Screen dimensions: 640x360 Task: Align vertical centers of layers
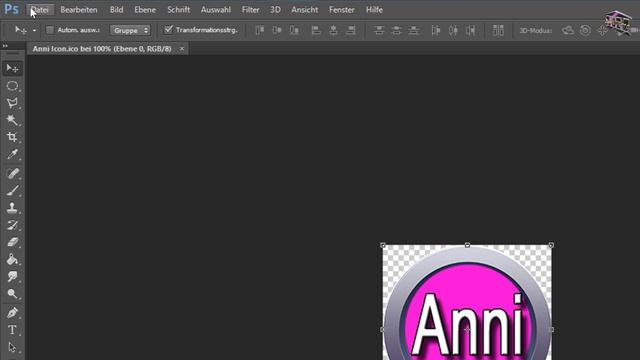point(277,30)
